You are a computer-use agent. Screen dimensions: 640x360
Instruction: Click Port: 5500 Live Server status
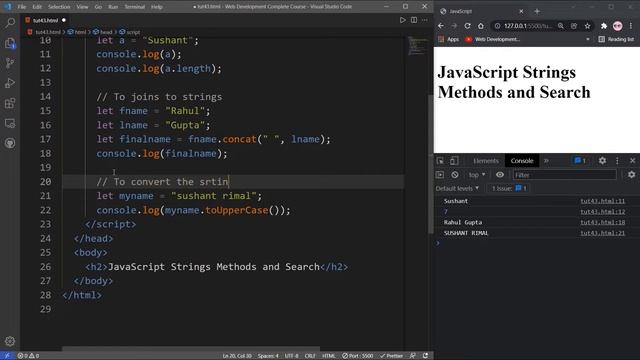click(358, 356)
